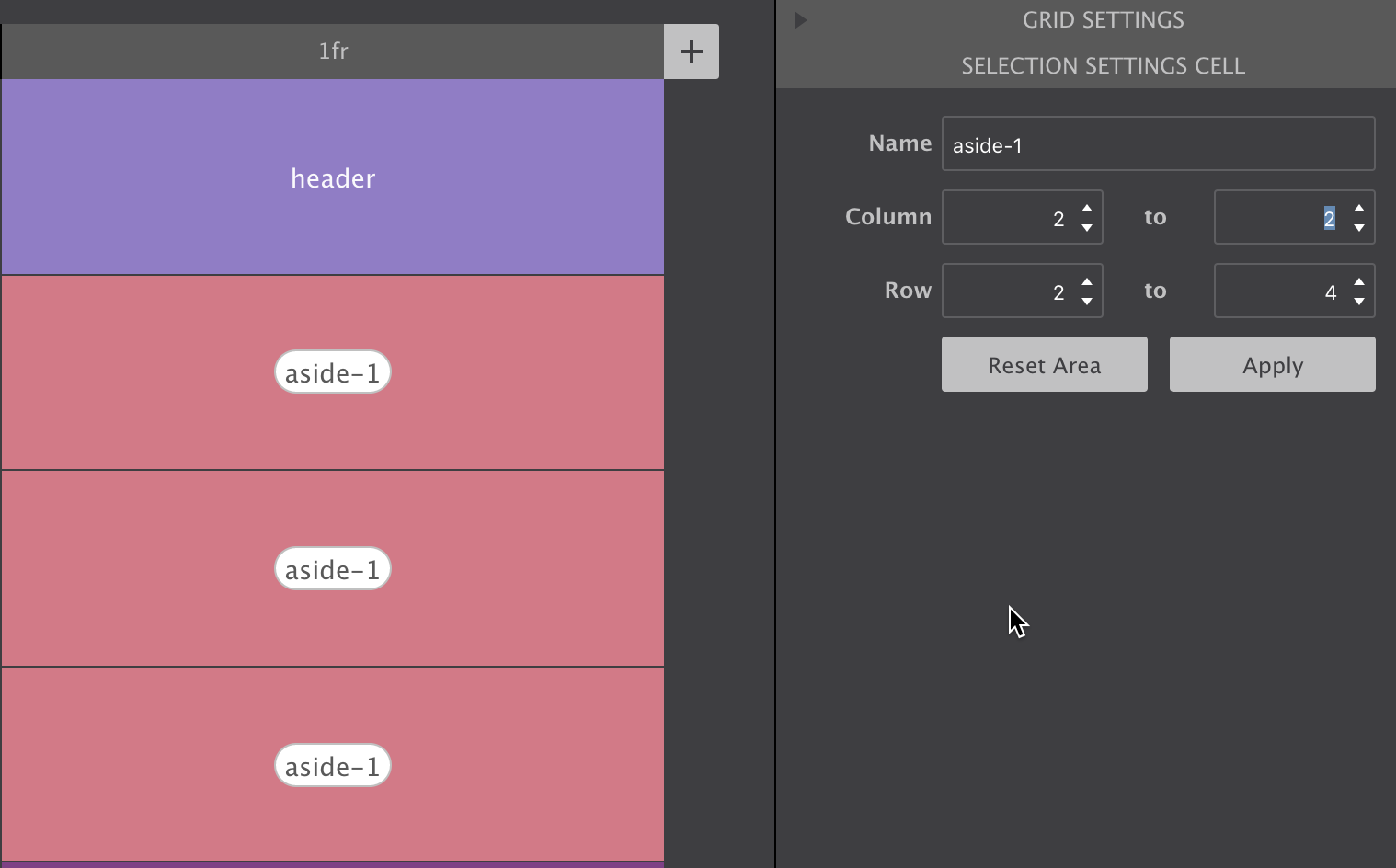Decrease the Column end value with down arrow

[x=1359, y=227]
